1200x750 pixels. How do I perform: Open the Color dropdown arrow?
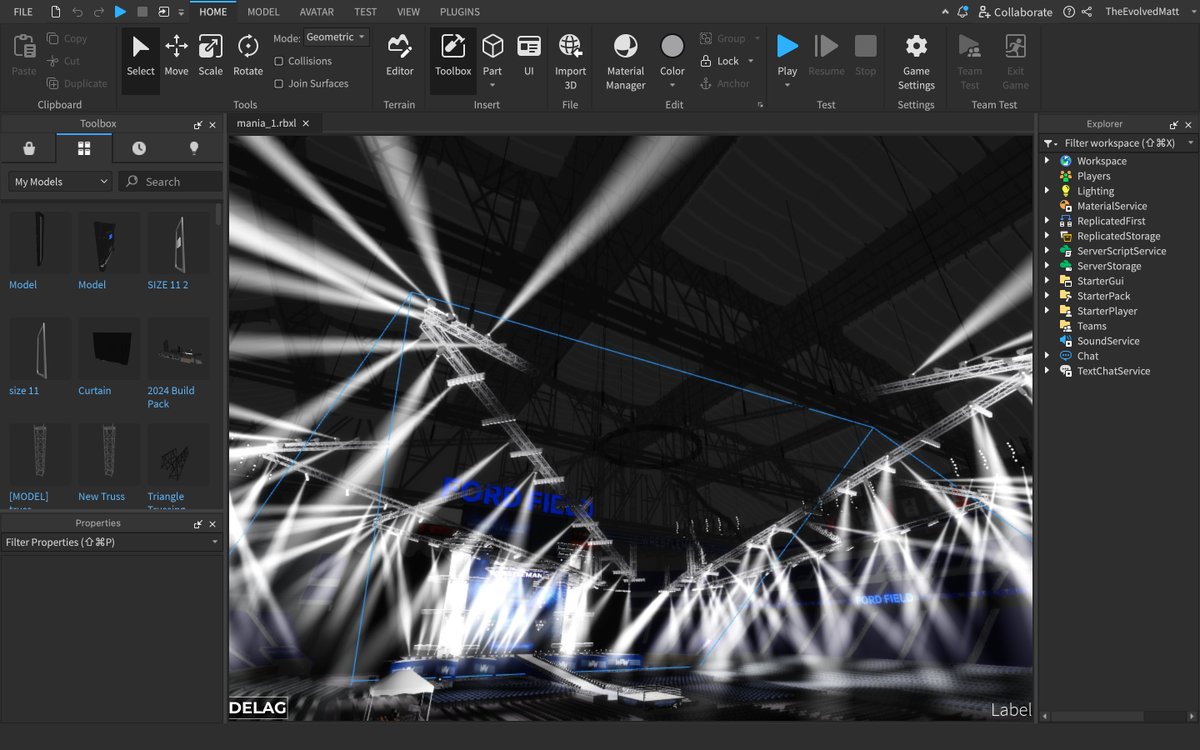tap(672, 85)
